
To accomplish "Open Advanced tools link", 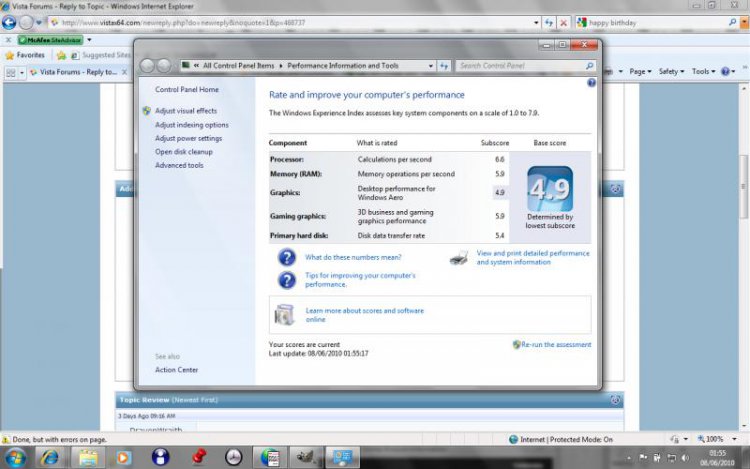I will (x=179, y=165).
